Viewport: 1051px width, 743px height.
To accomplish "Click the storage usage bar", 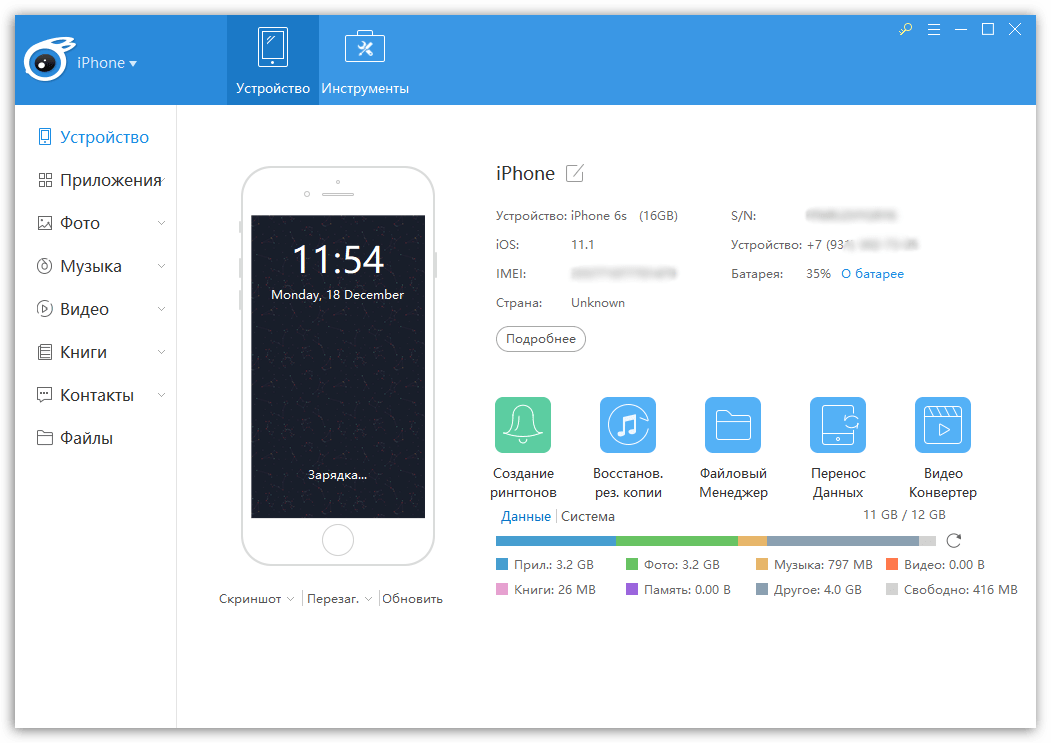I will click(715, 541).
